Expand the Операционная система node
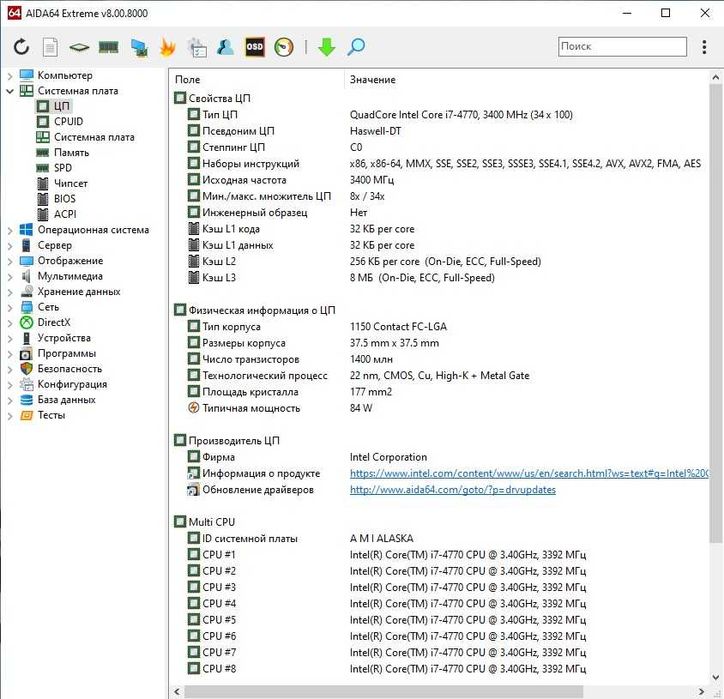The height and width of the screenshot is (699, 724). (10, 230)
